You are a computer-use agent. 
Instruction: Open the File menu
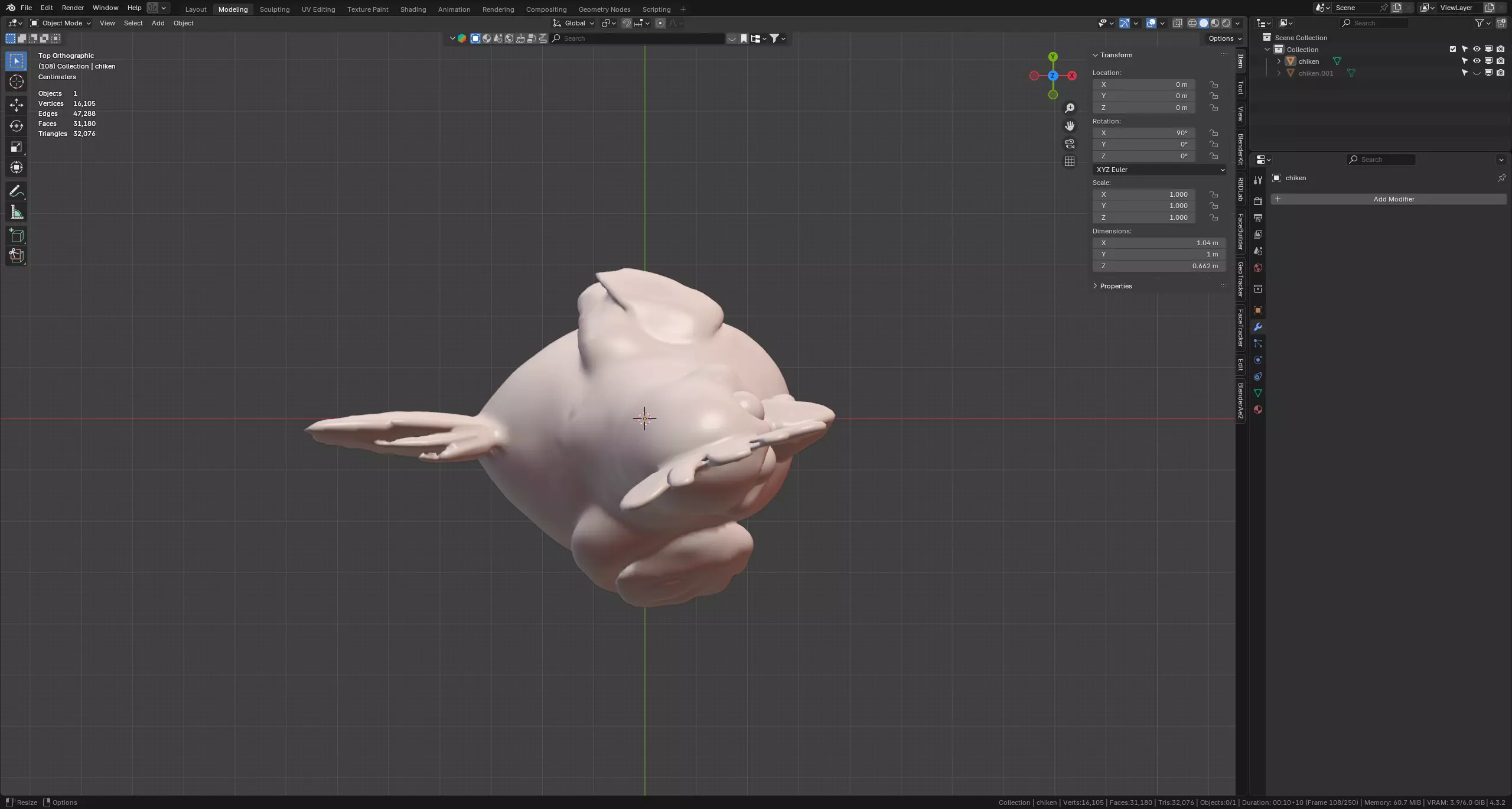click(26, 8)
